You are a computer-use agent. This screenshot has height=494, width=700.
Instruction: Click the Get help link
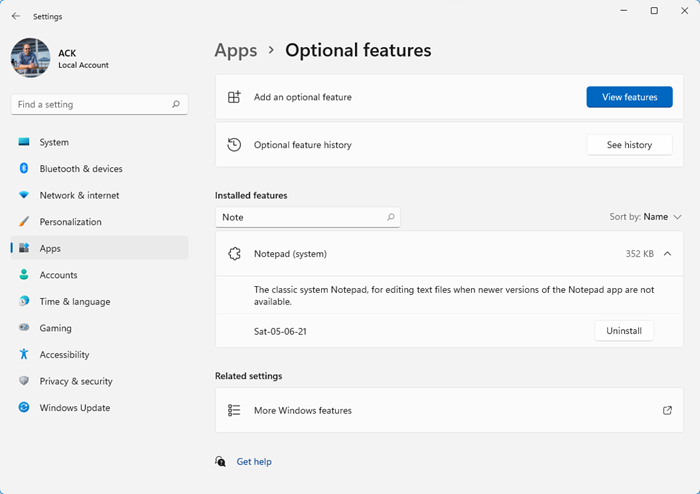(x=254, y=461)
